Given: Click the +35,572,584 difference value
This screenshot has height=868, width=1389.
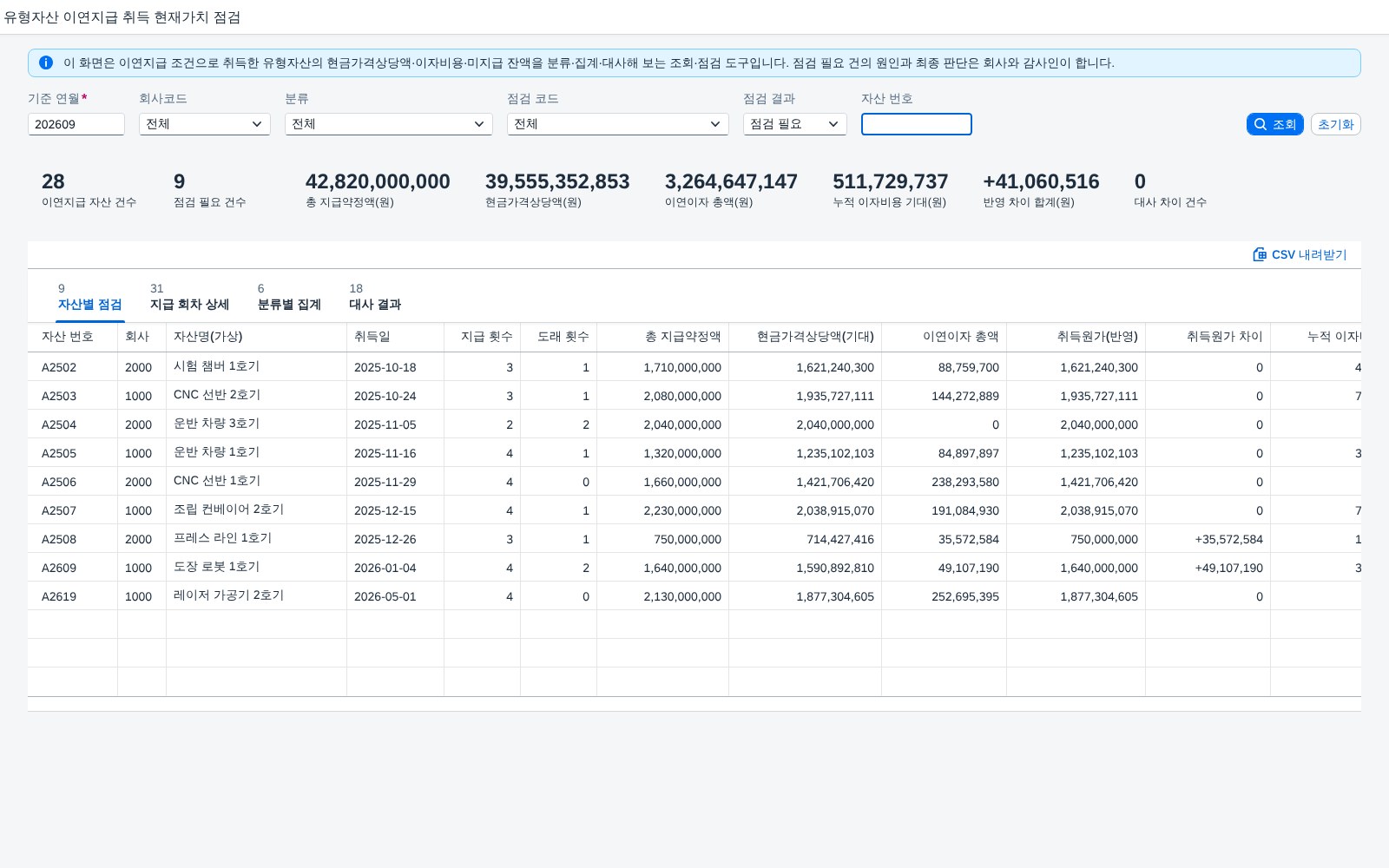Looking at the screenshot, I should click(x=1228, y=539).
